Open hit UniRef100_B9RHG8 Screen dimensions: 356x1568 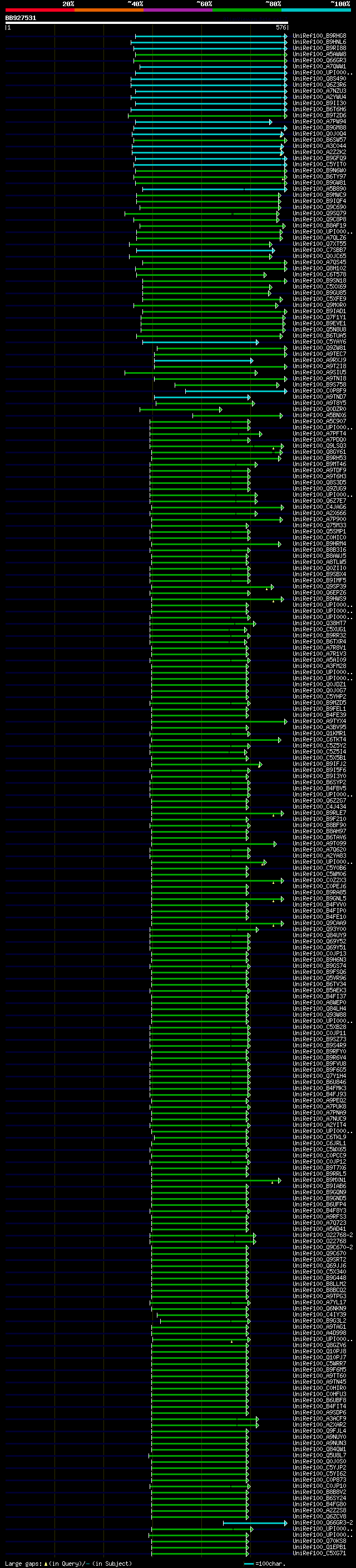pyautogui.click(x=319, y=36)
